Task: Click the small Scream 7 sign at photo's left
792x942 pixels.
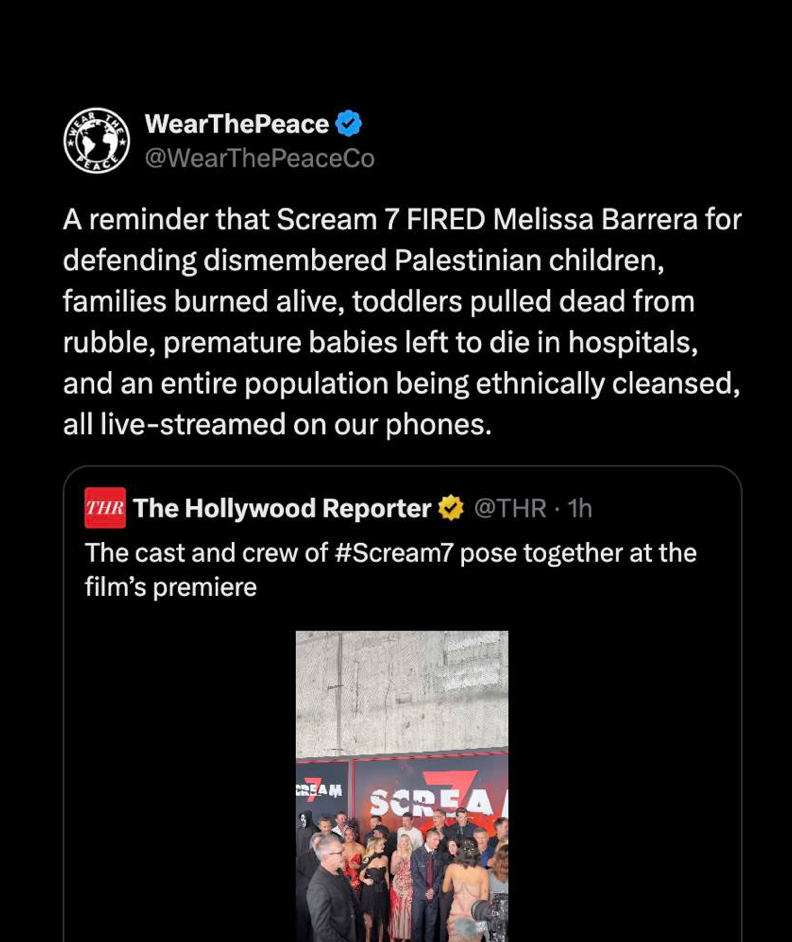Action: coord(320,790)
